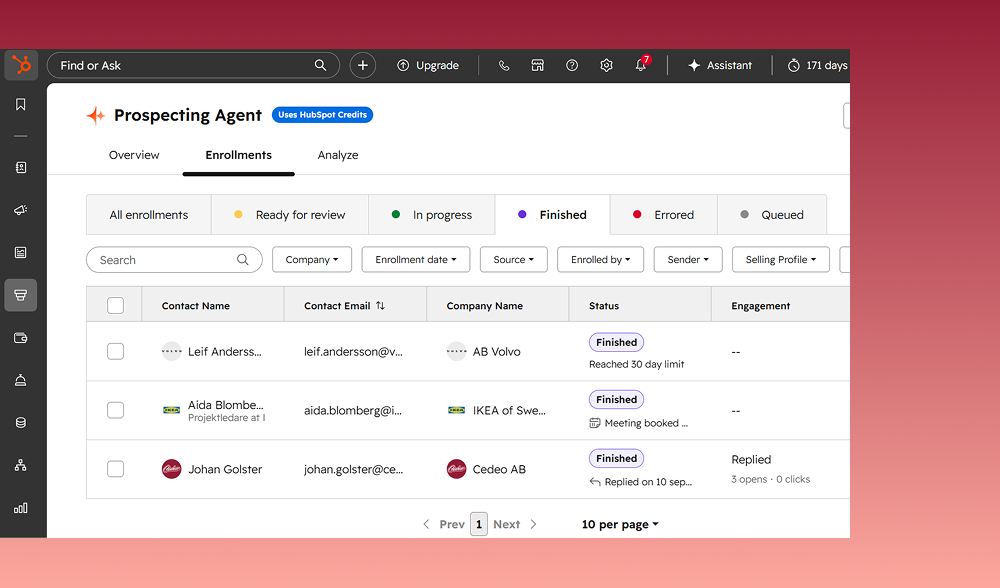1000x588 pixels.
Task: Expand the Selling Profile filter dropdown
Action: (x=781, y=260)
